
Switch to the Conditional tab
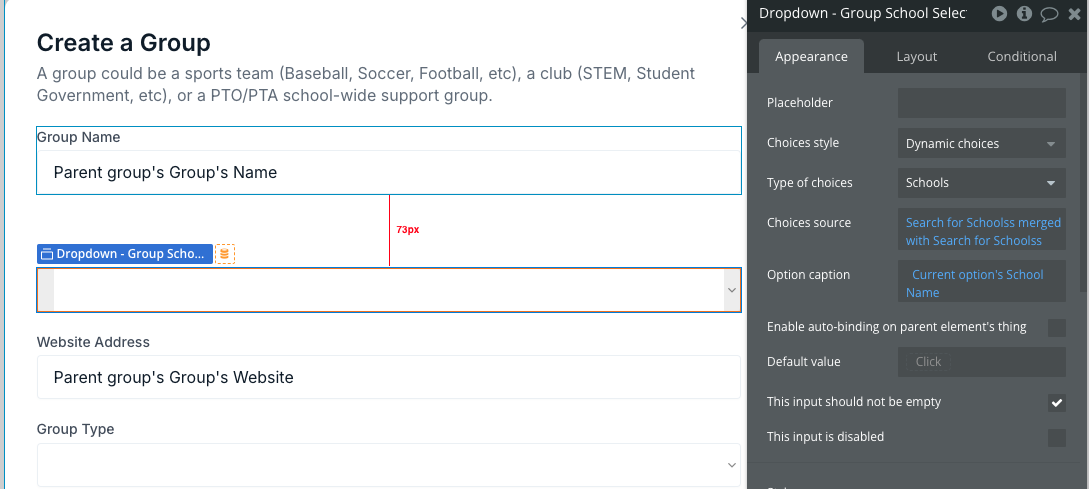[1022, 57]
